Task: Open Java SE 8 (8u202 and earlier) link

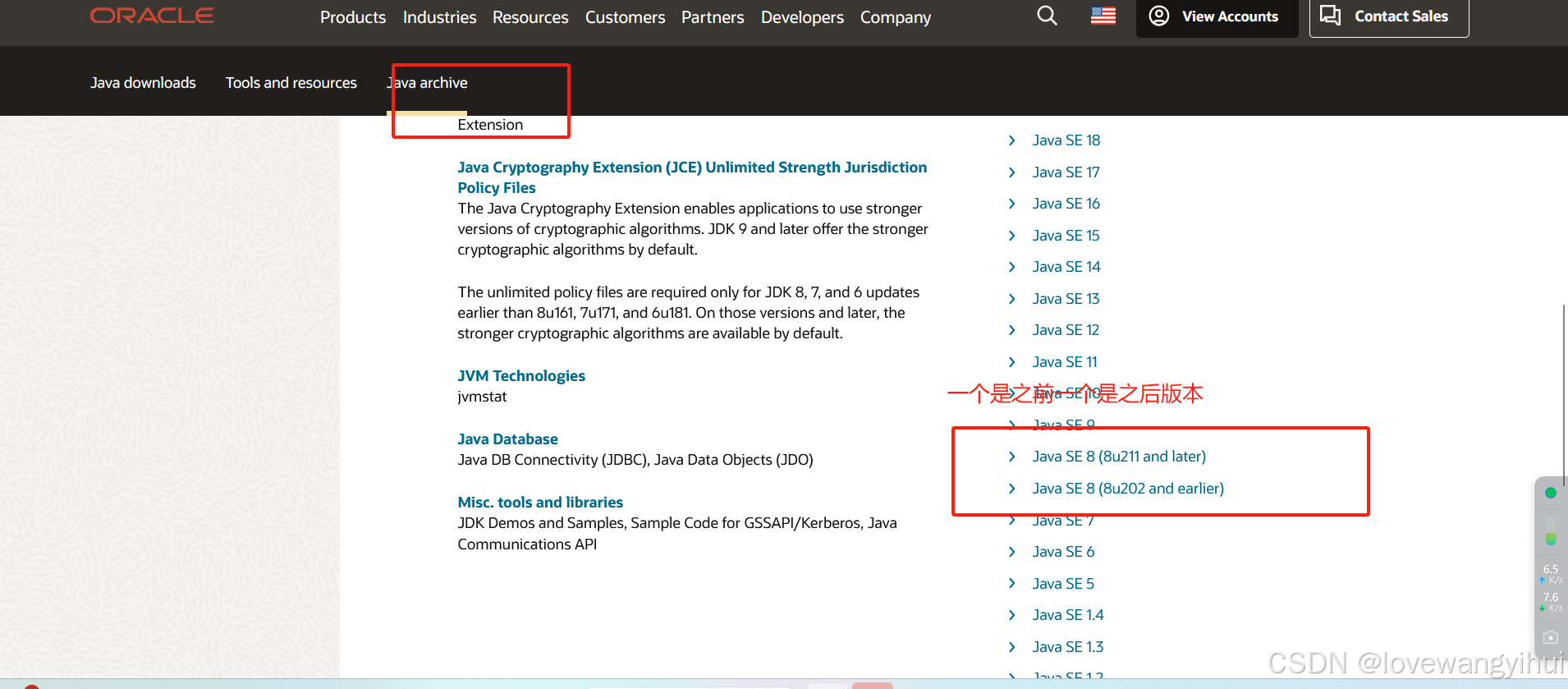Action: tap(1128, 489)
